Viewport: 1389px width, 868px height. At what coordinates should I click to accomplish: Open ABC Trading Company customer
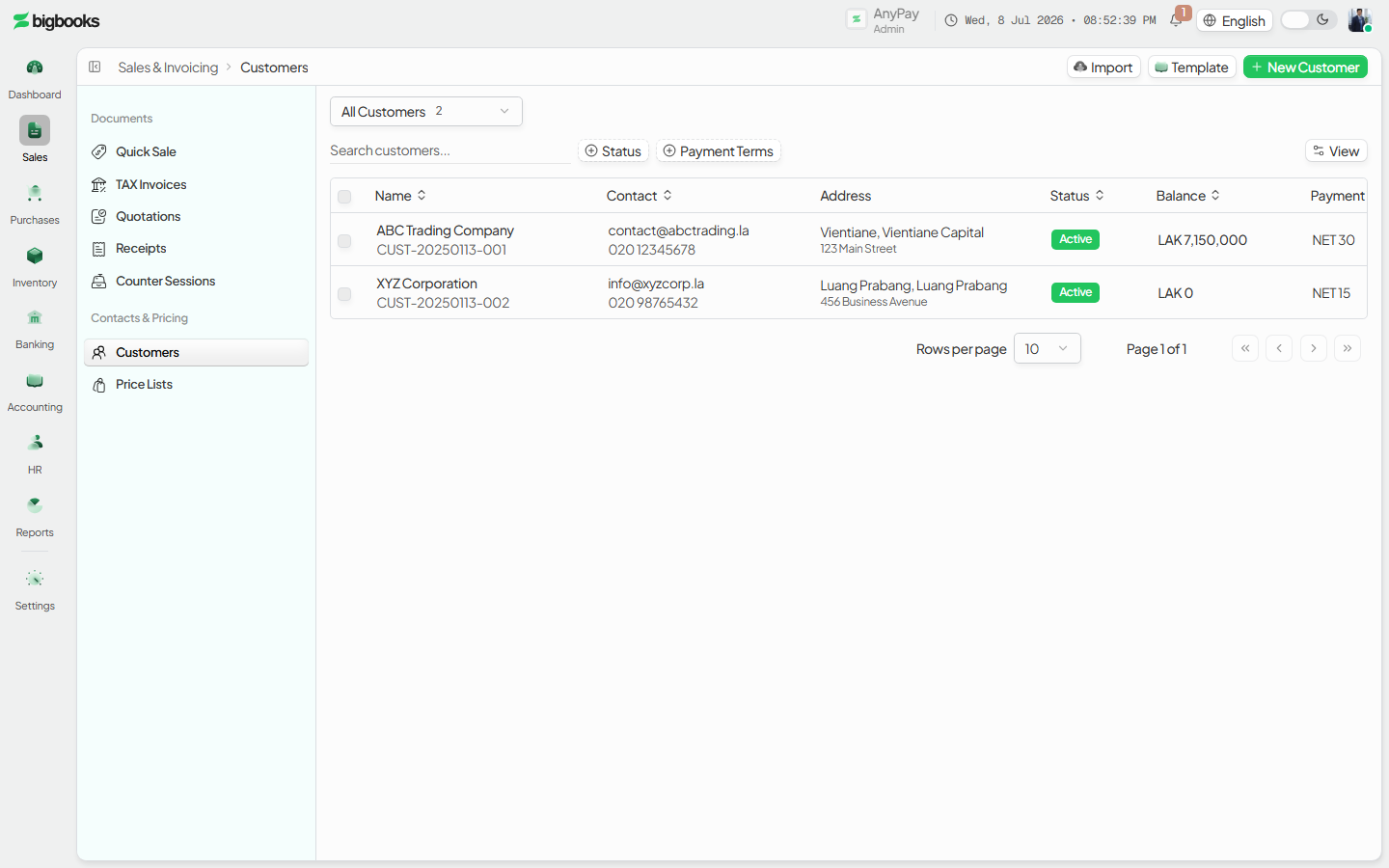click(x=445, y=231)
